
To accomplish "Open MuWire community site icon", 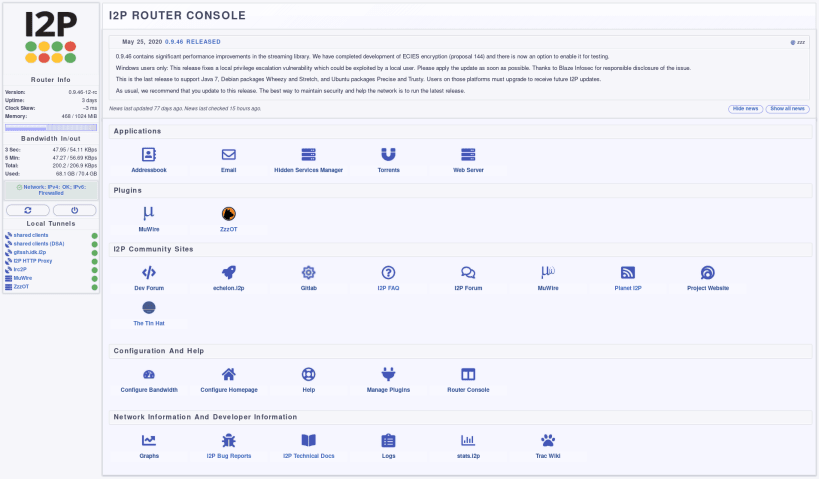I will click(x=548, y=273).
